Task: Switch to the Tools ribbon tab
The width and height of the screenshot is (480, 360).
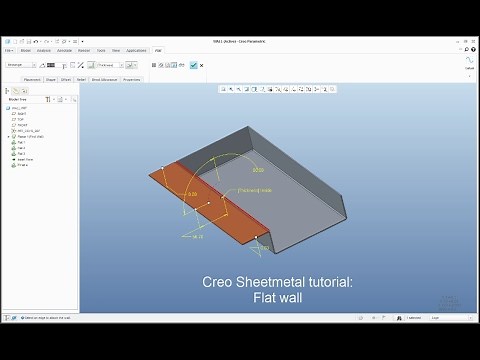Action: pyautogui.click(x=101, y=50)
